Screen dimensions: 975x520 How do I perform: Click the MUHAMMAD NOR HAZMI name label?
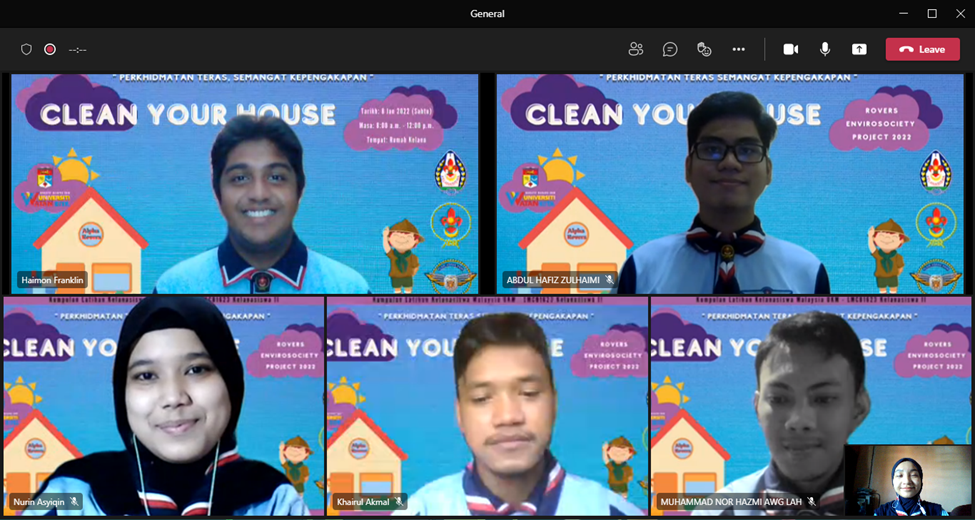pos(730,502)
